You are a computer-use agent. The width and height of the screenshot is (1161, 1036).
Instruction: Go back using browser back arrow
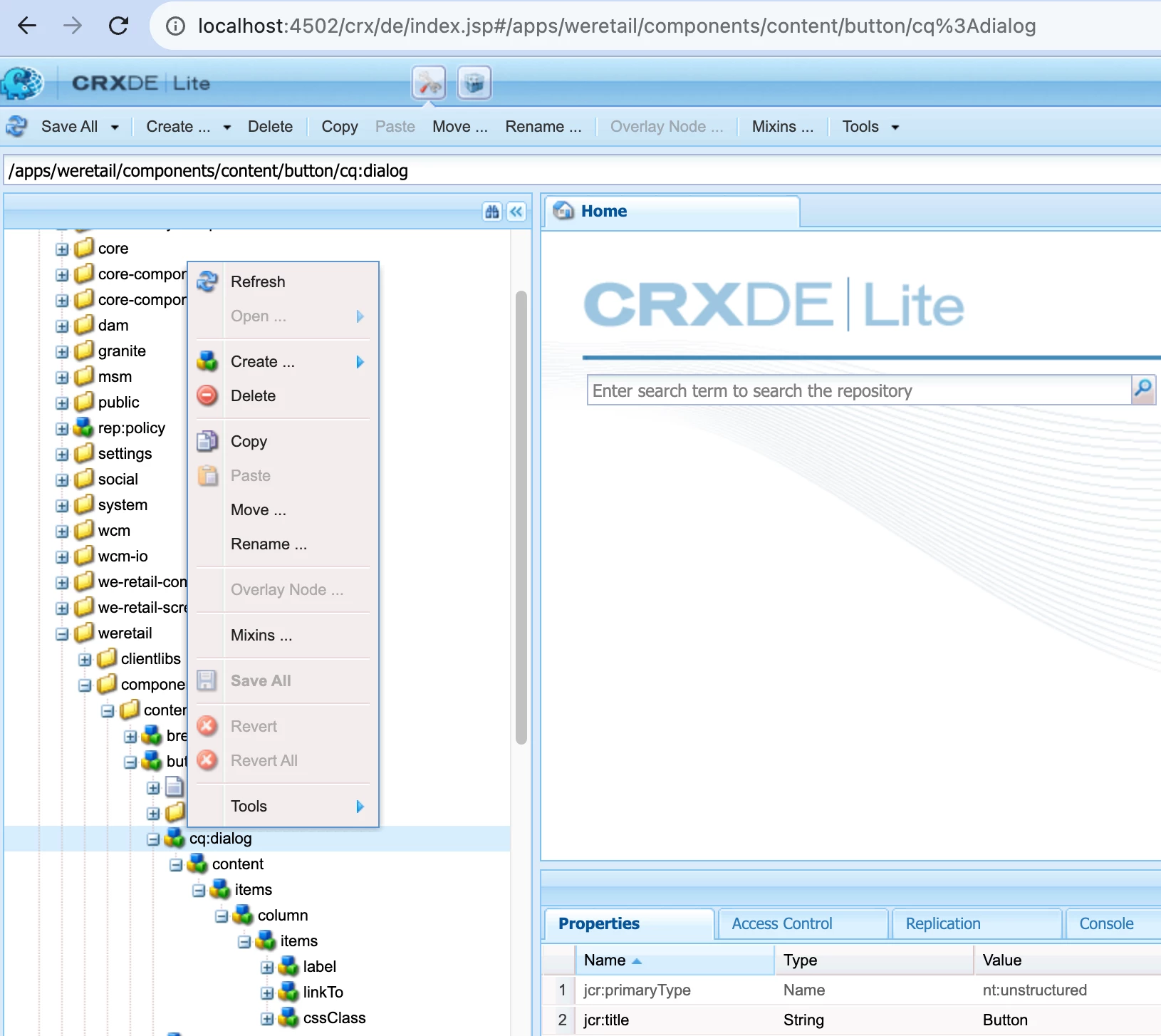(27, 26)
